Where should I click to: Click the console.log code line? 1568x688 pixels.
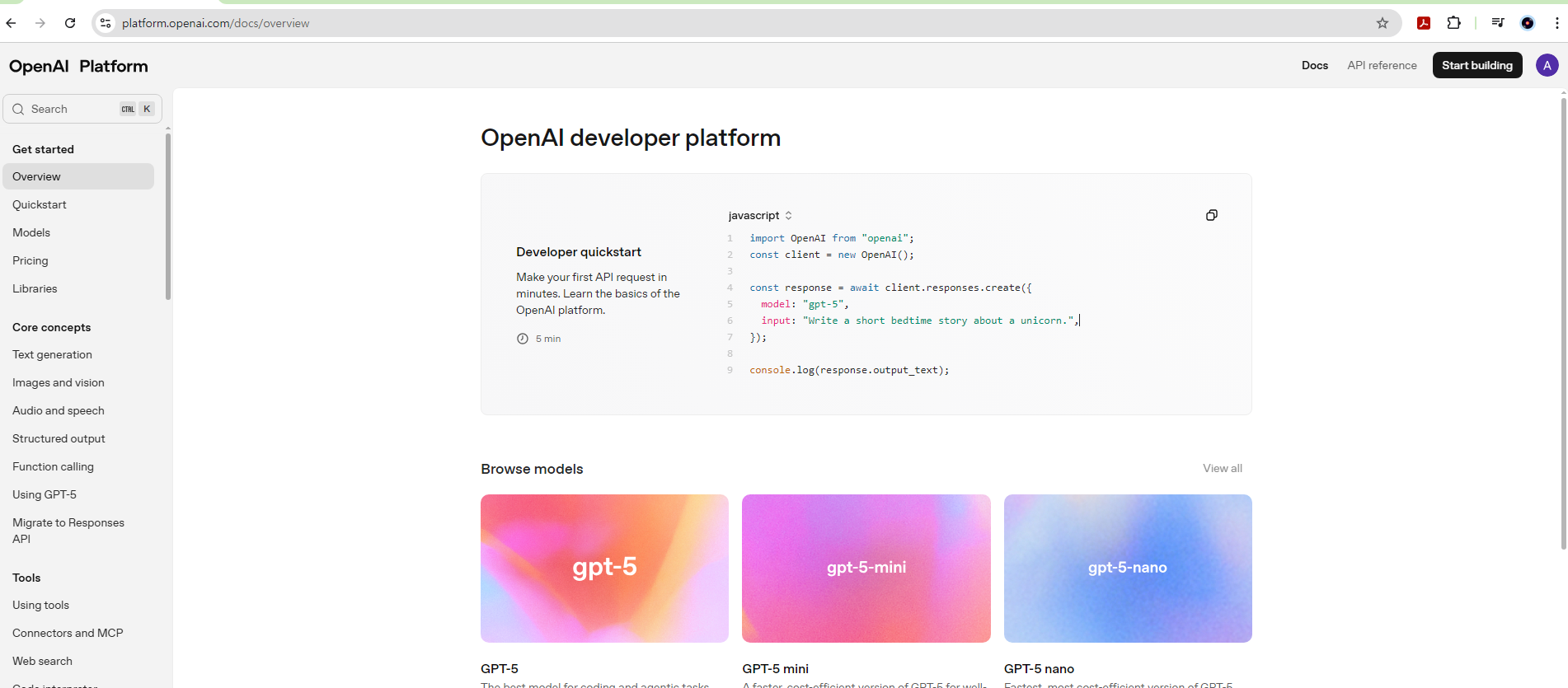click(849, 370)
